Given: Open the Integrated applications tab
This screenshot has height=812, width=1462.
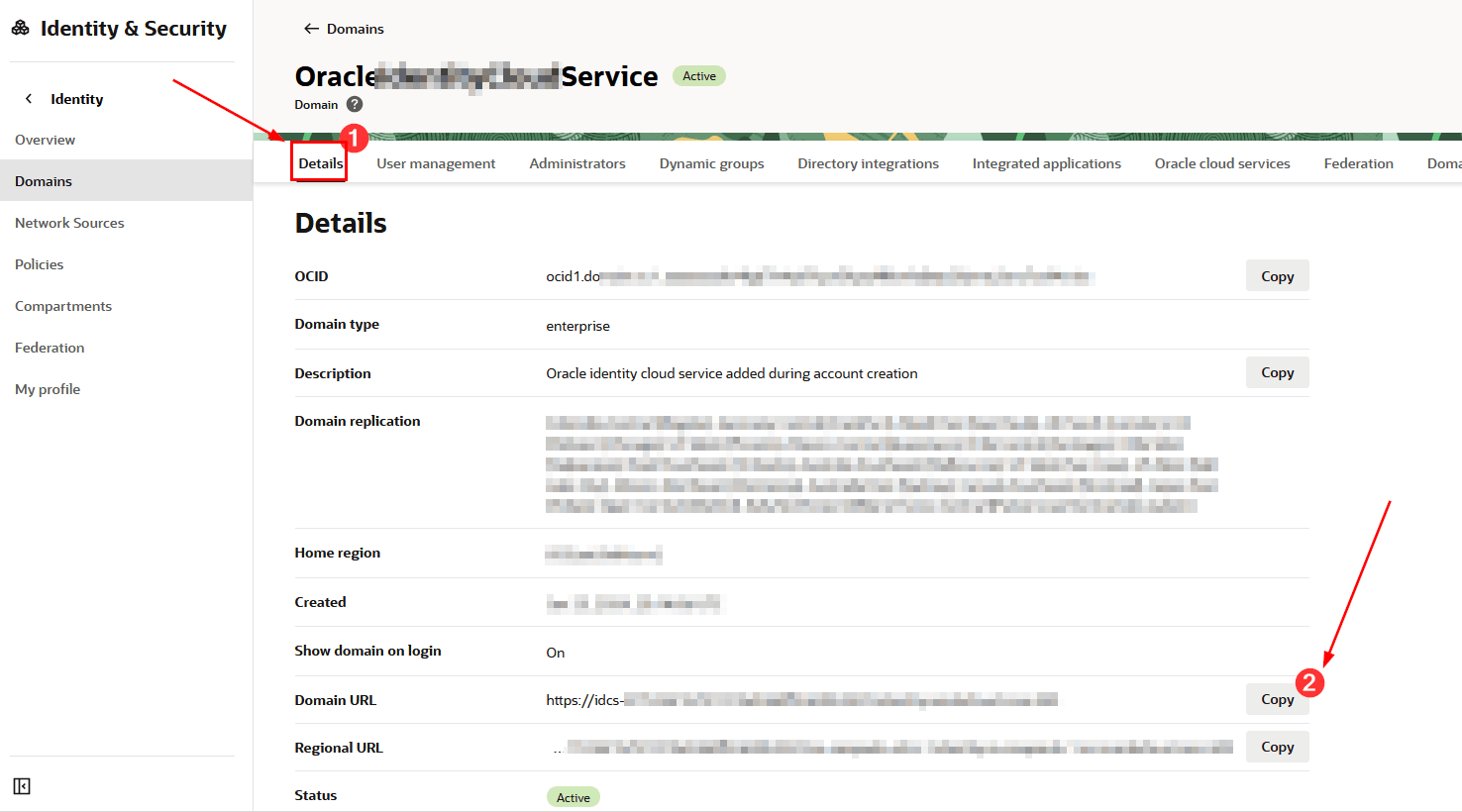Looking at the screenshot, I should click(x=1047, y=163).
